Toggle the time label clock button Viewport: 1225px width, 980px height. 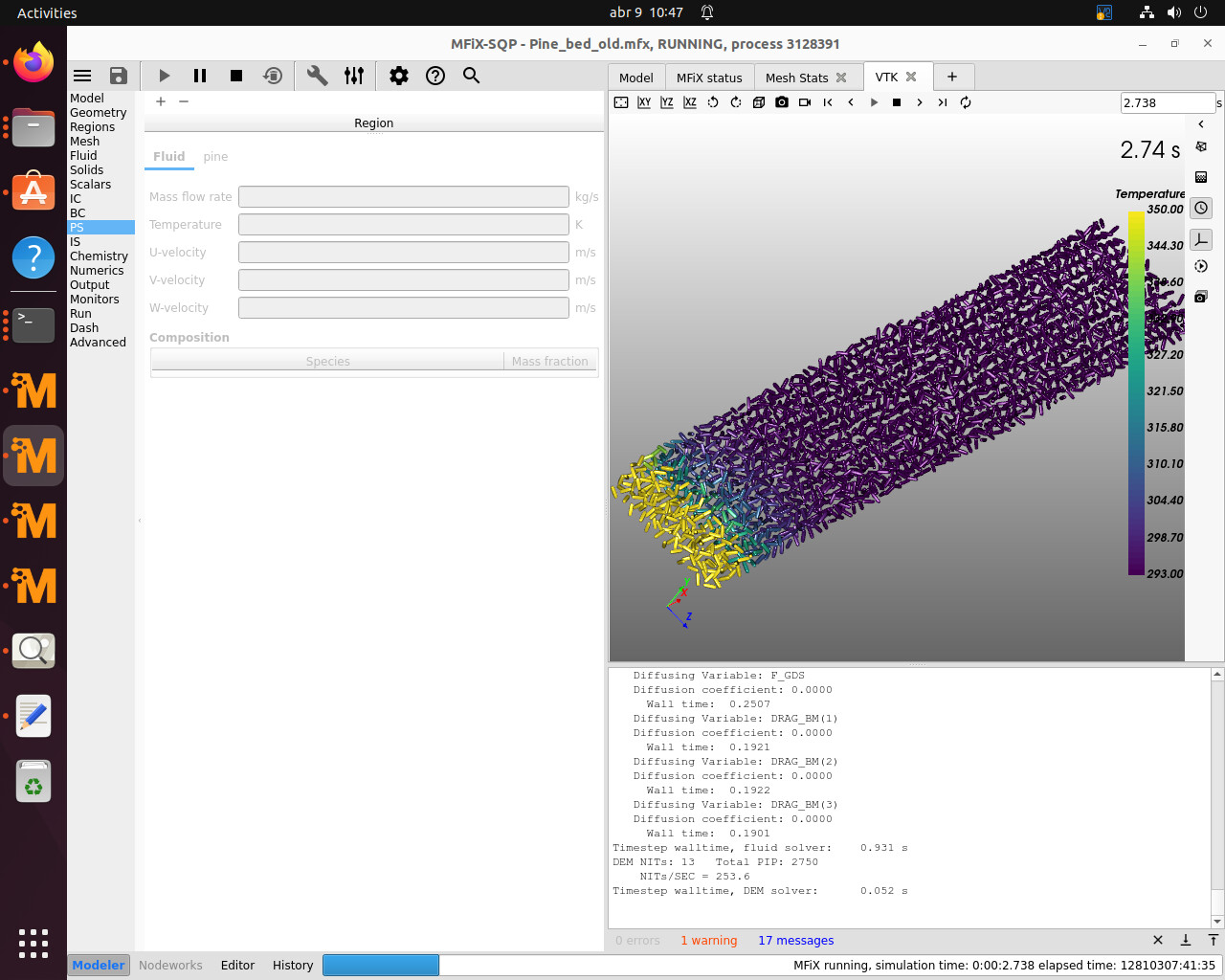[1201, 208]
